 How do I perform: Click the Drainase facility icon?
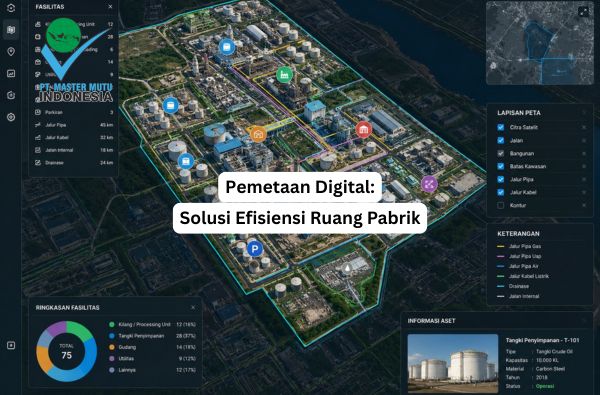tap(38, 163)
